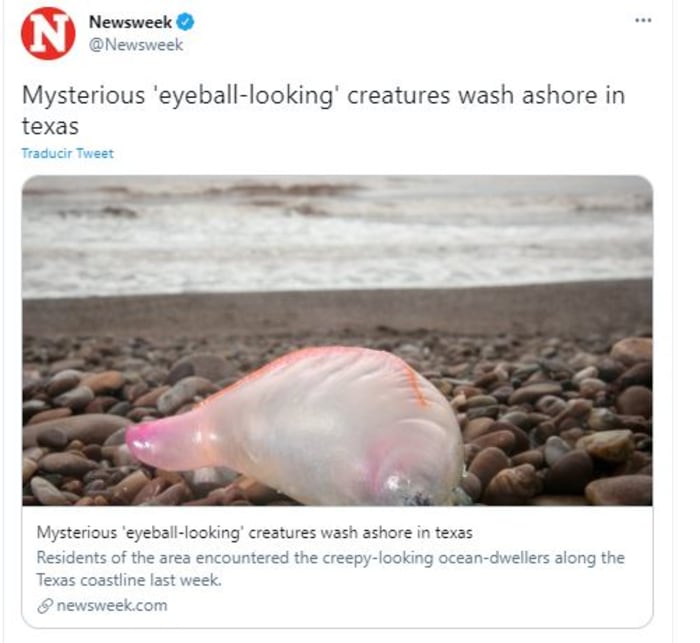Open the three-dot more options menu

tap(643, 20)
